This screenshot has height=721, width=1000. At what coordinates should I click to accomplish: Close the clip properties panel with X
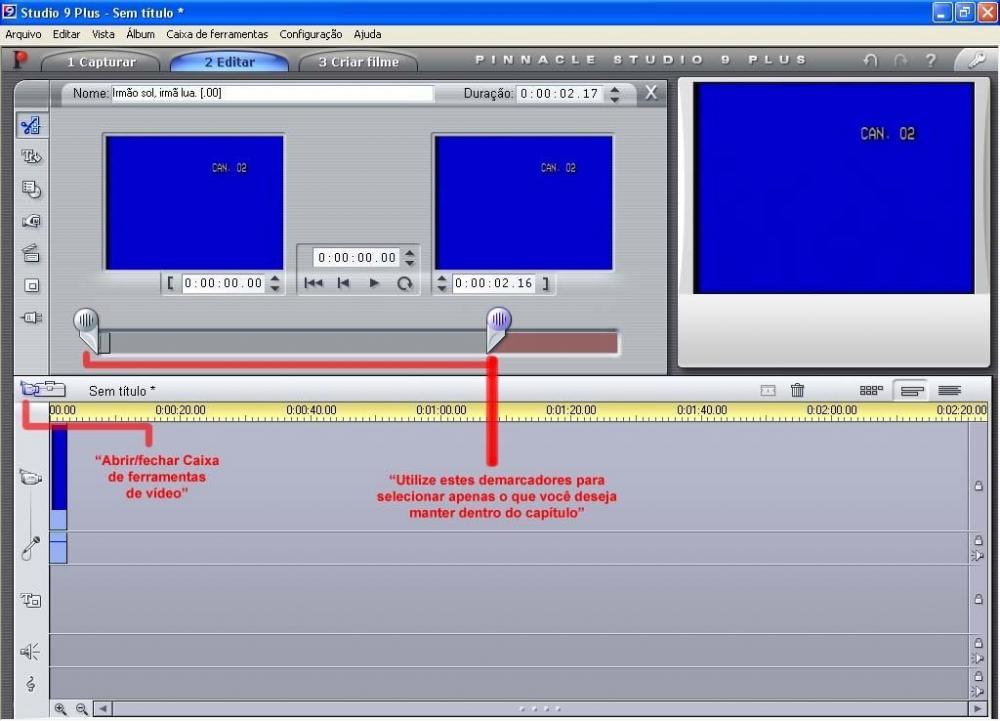pyautogui.click(x=651, y=92)
